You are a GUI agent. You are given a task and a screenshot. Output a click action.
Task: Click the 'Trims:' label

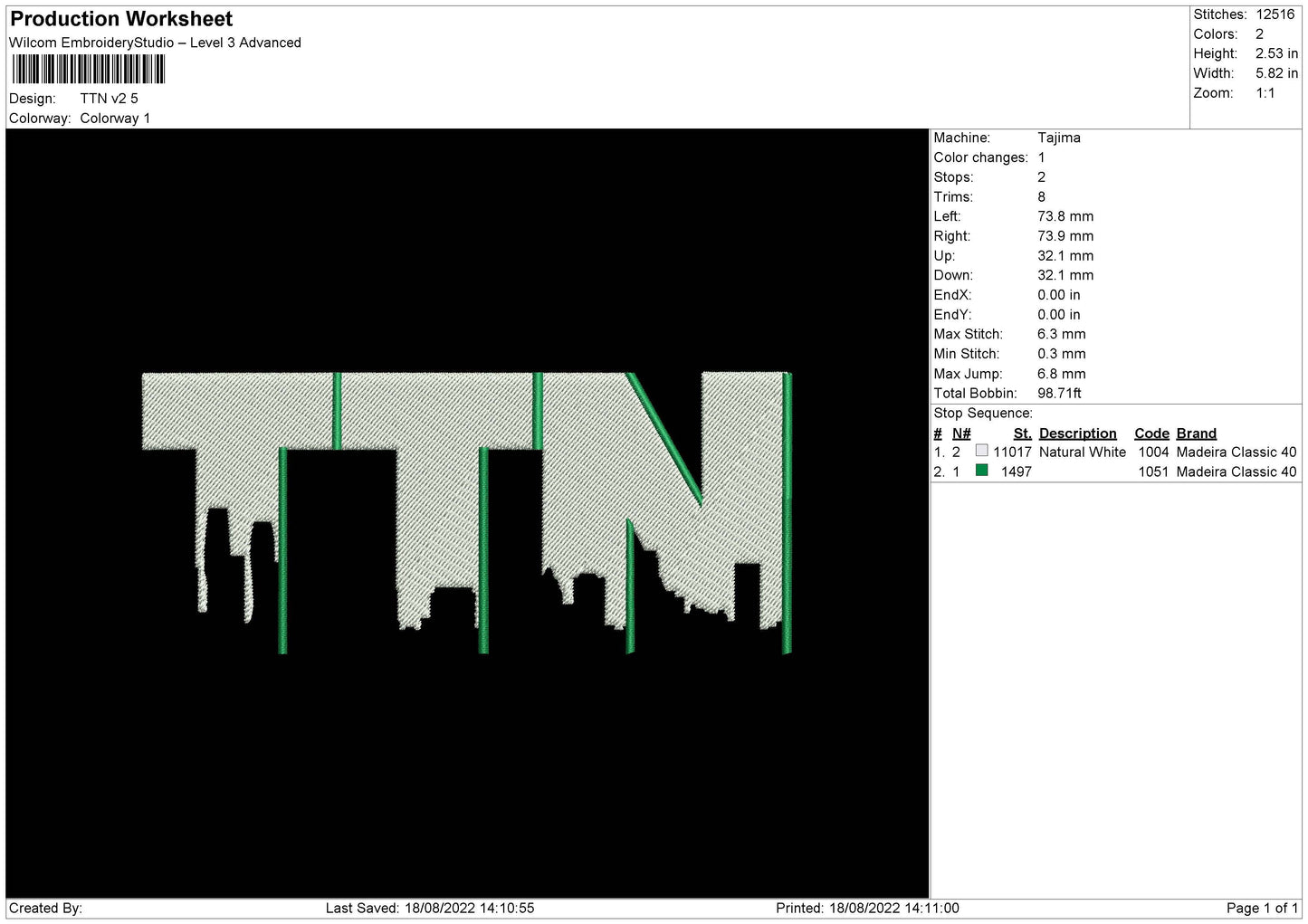click(x=954, y=197)
